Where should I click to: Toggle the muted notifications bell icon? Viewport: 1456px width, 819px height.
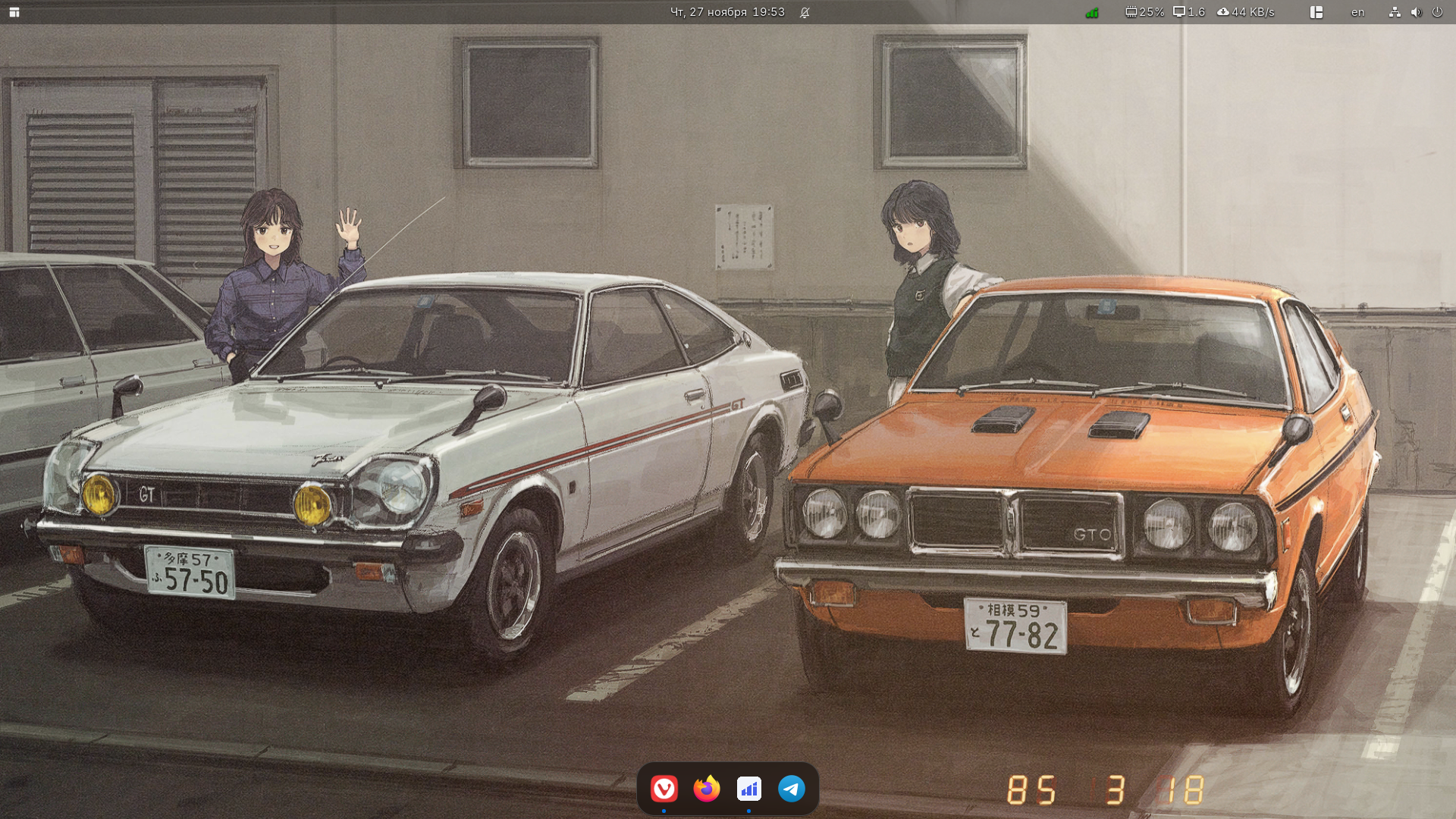pos(805,12)
